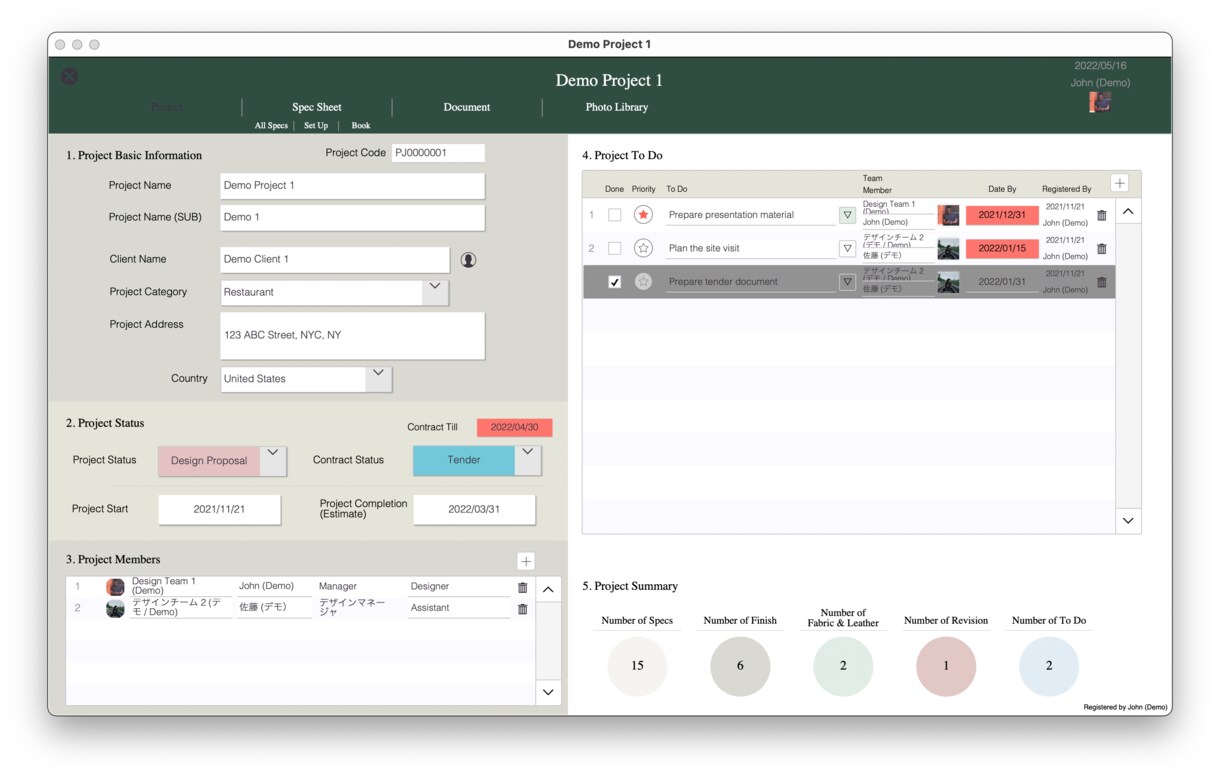
Task: Open client contact via person icon
Action: click(468, 260)
